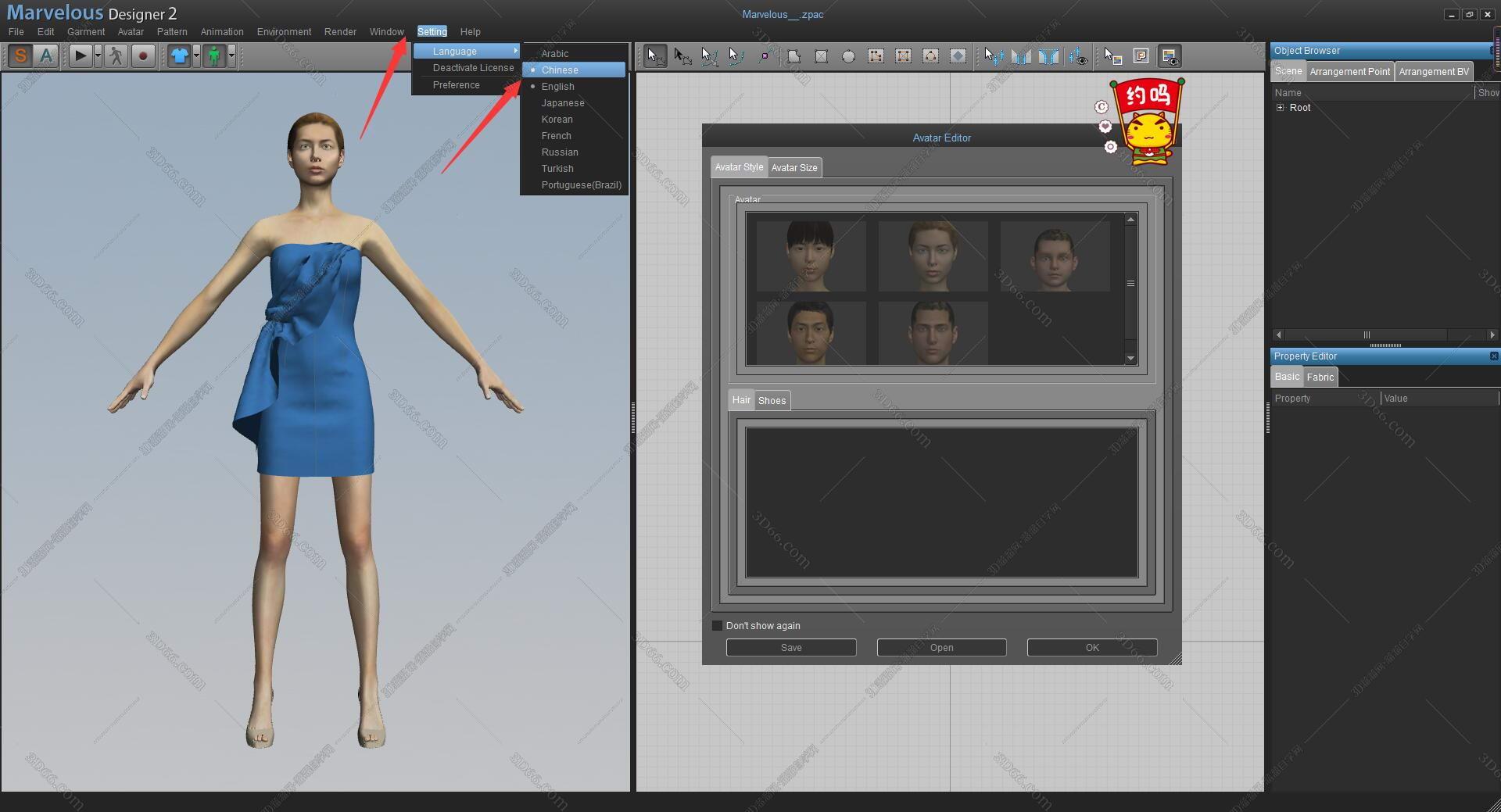Click the green avatar display icon

pos(214,55)
